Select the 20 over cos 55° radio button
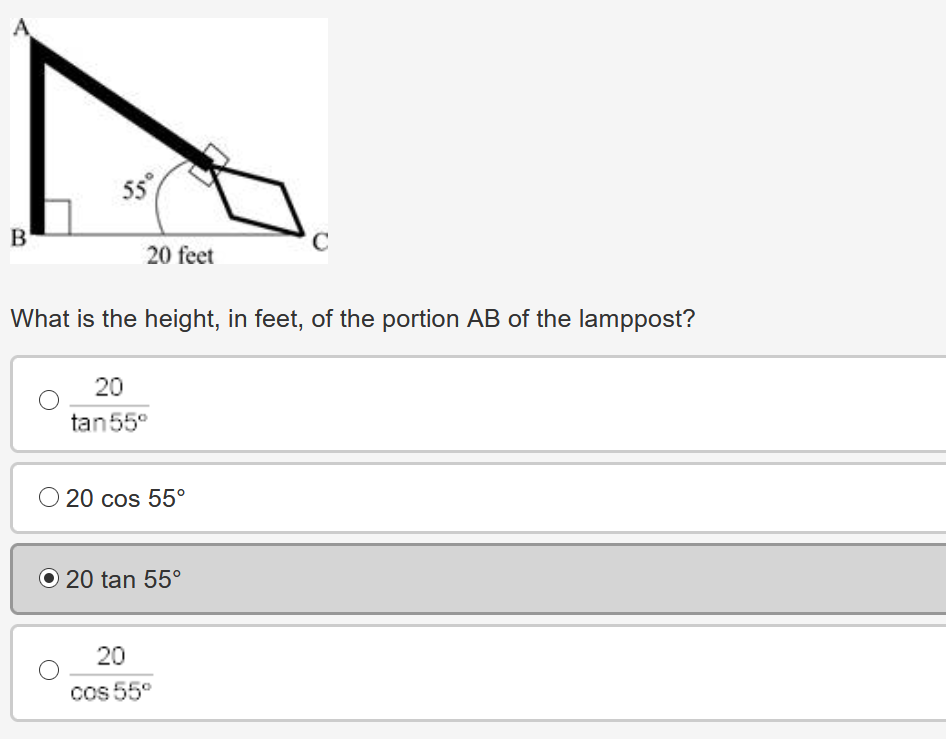This screenshot has width=946, height=739. point(49,671)
